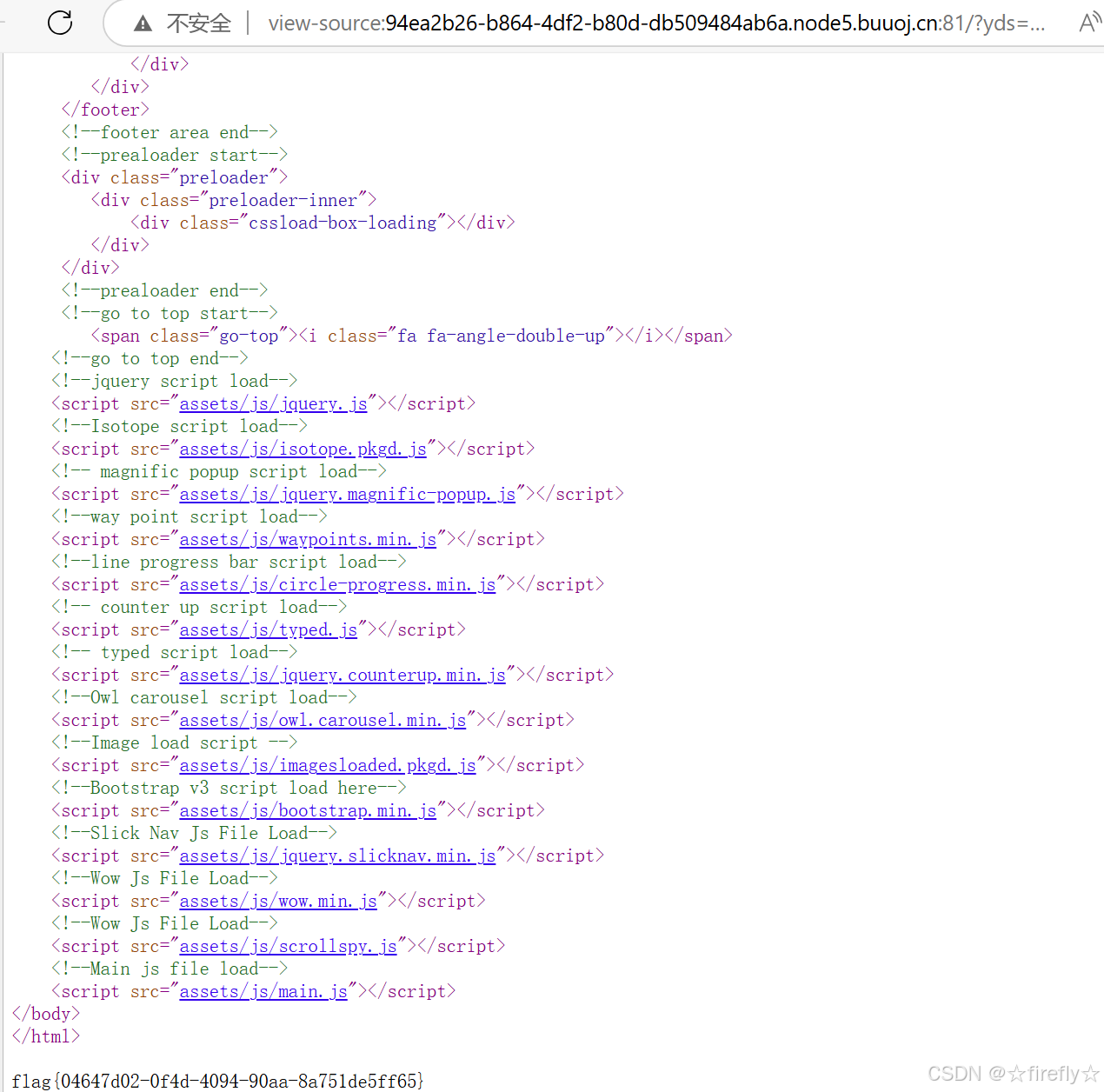Click the <!--Image load script --> comment
1104x1092 pixels.
tap(174, 742)
